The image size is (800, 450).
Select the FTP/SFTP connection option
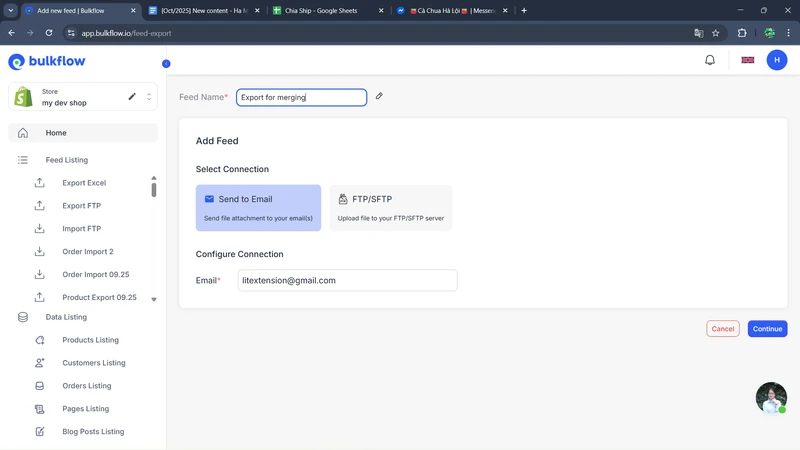coord(390,208)
